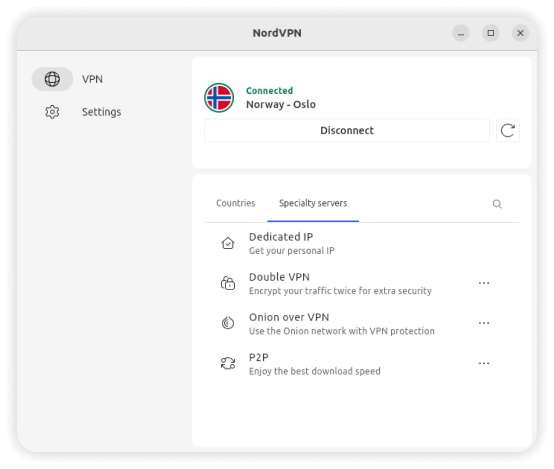Disconnect from the Norway server
The image size is (554, 469).
pyautogui.click(x=347, y=130)
